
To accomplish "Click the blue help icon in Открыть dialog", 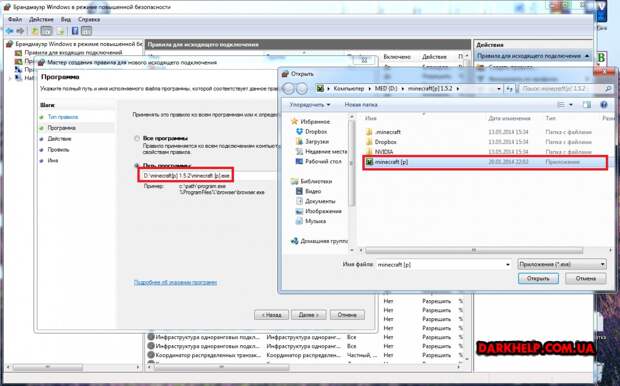I will 603,105.
